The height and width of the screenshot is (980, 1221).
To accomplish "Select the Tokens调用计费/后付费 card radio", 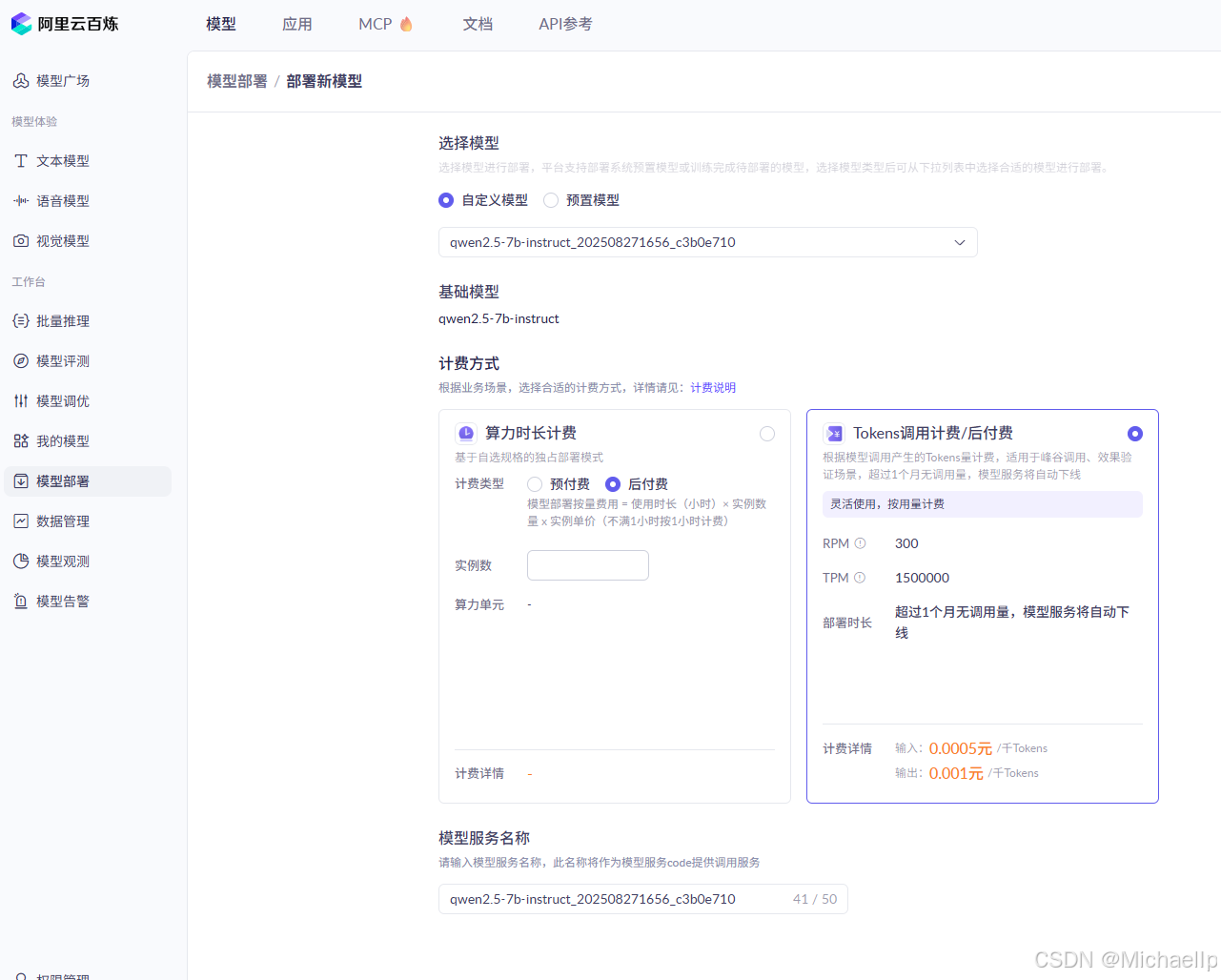I will 1135,434.
